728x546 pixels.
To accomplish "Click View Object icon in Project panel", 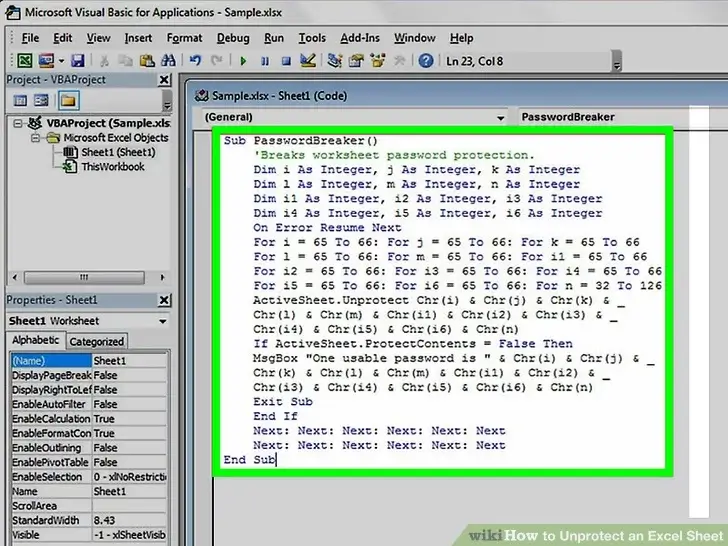I will click(x=41, y=100).
